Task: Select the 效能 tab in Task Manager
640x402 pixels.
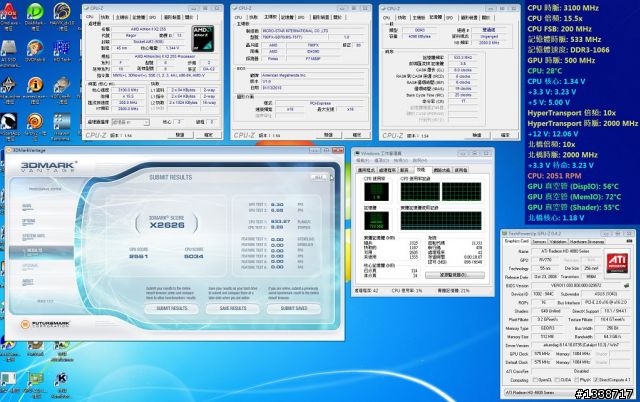Action: [421, 169]
